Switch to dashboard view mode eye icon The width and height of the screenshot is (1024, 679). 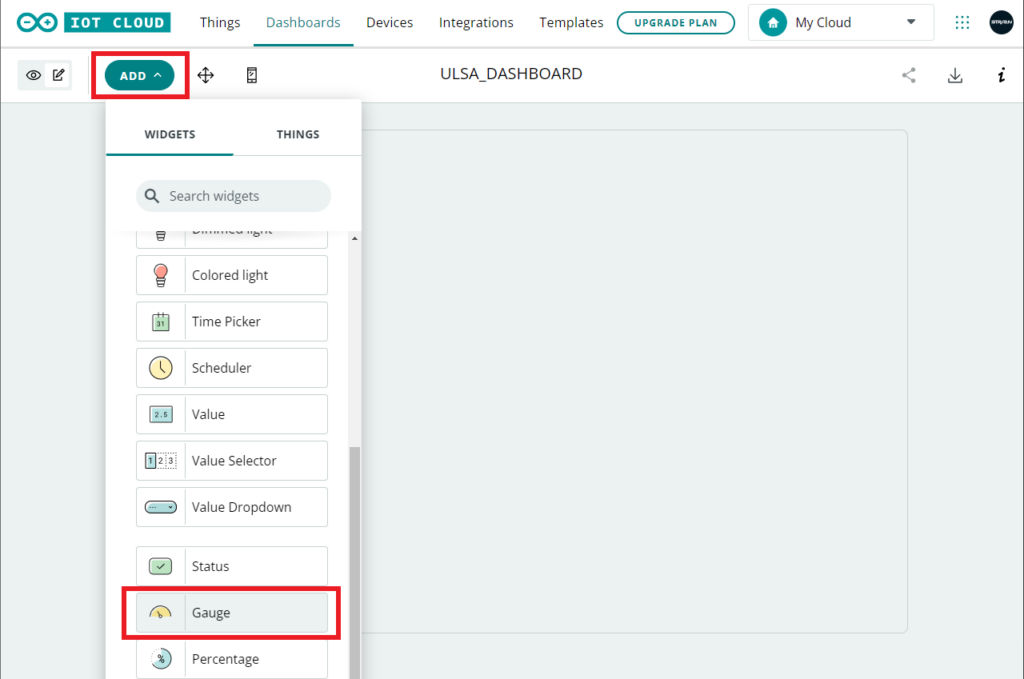coord(33,75)
